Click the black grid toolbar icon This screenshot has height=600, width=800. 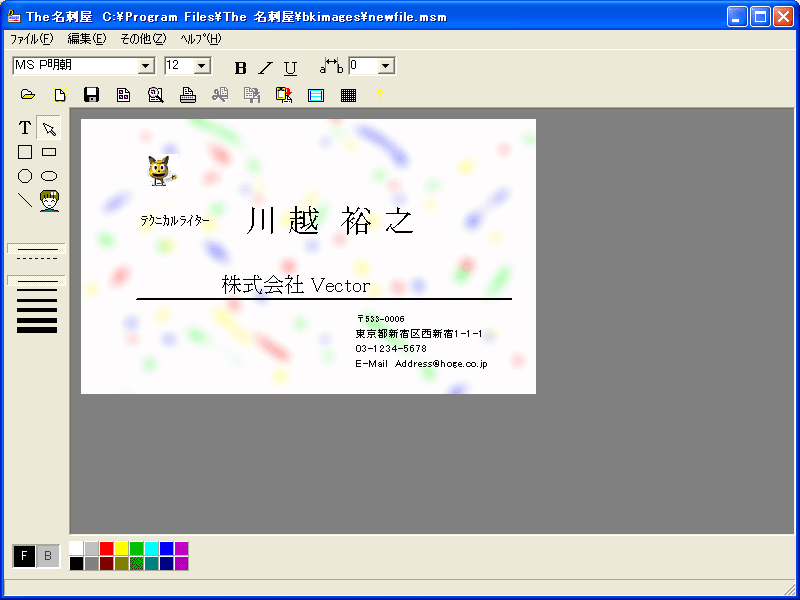point(348,95)
